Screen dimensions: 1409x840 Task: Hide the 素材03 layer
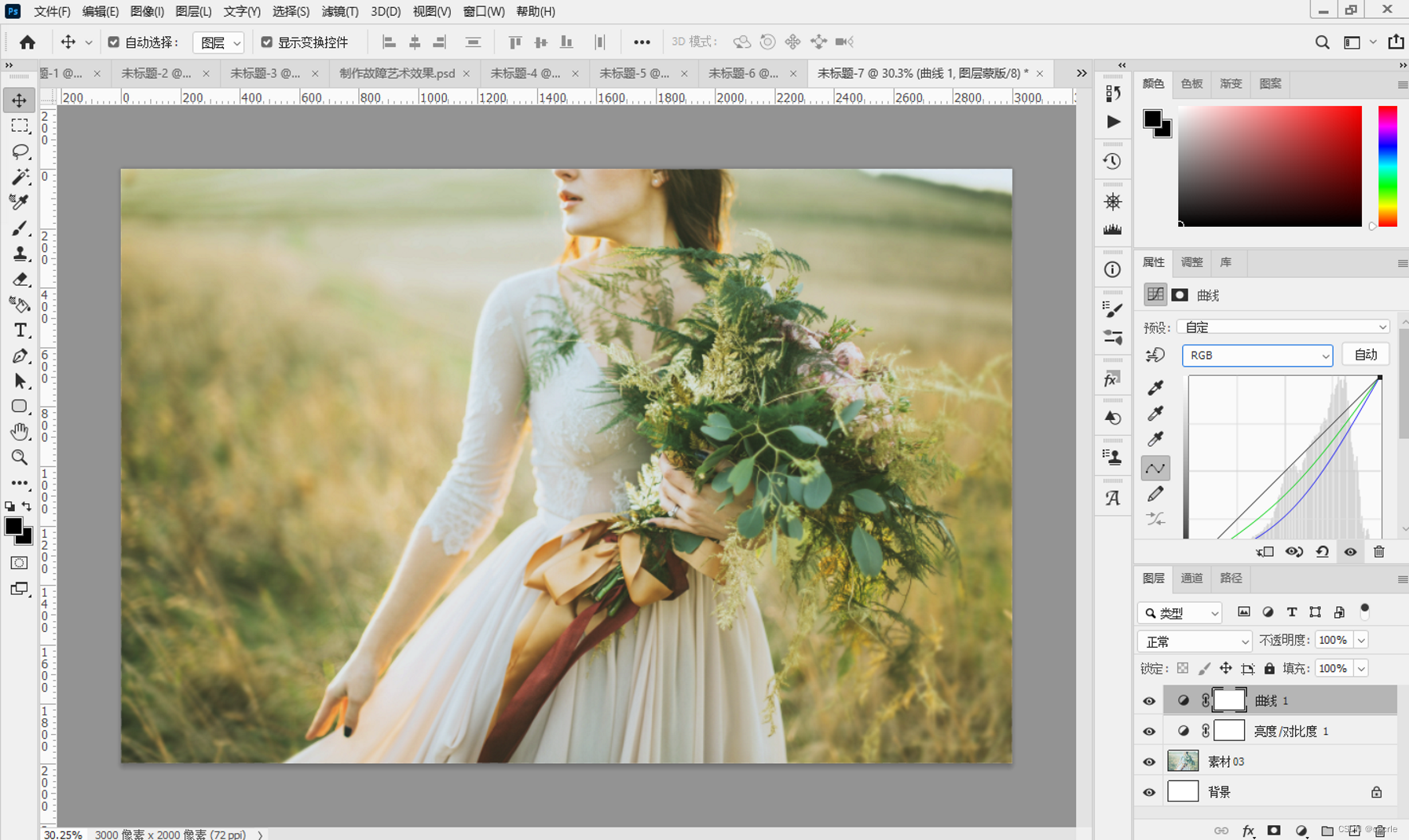tap(1149, 762)
